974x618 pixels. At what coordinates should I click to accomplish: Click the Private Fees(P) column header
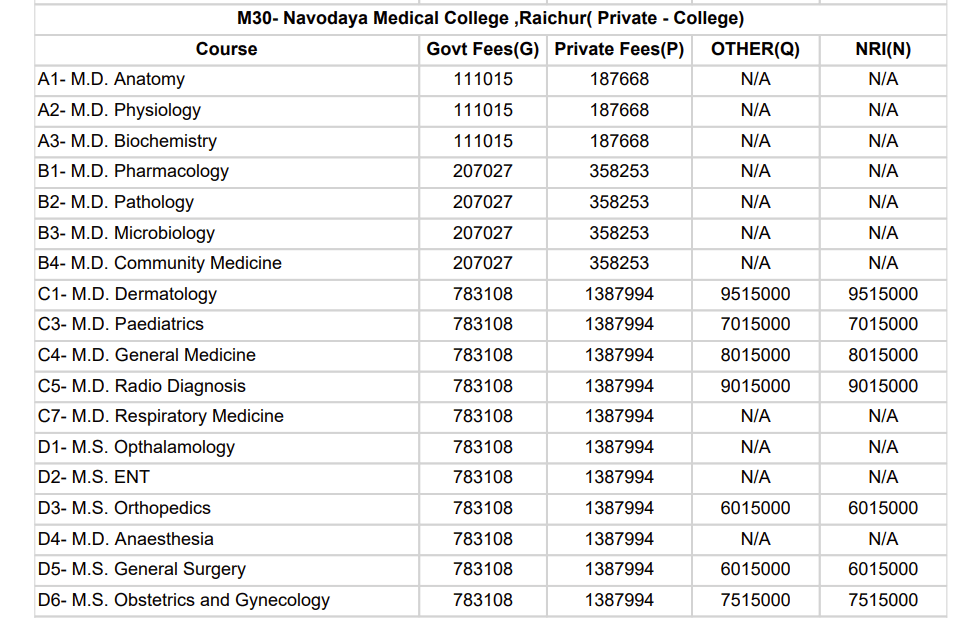coord(619,49)
